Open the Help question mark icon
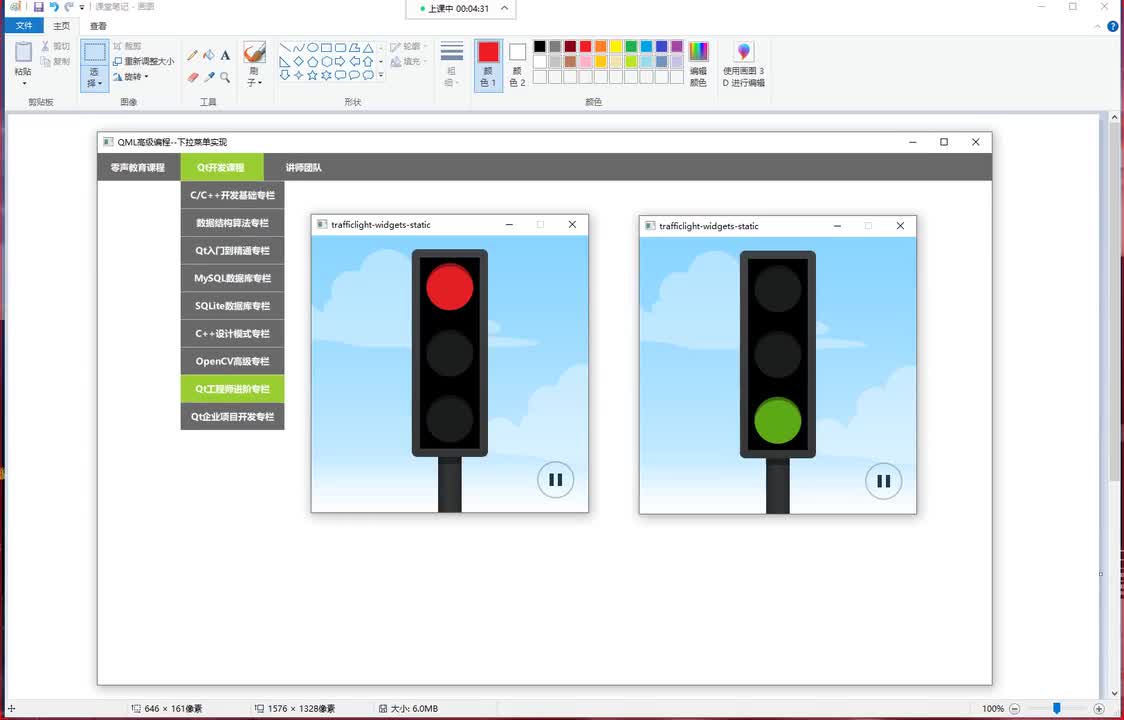1124x720 pixels. [x=1113, y=26]
